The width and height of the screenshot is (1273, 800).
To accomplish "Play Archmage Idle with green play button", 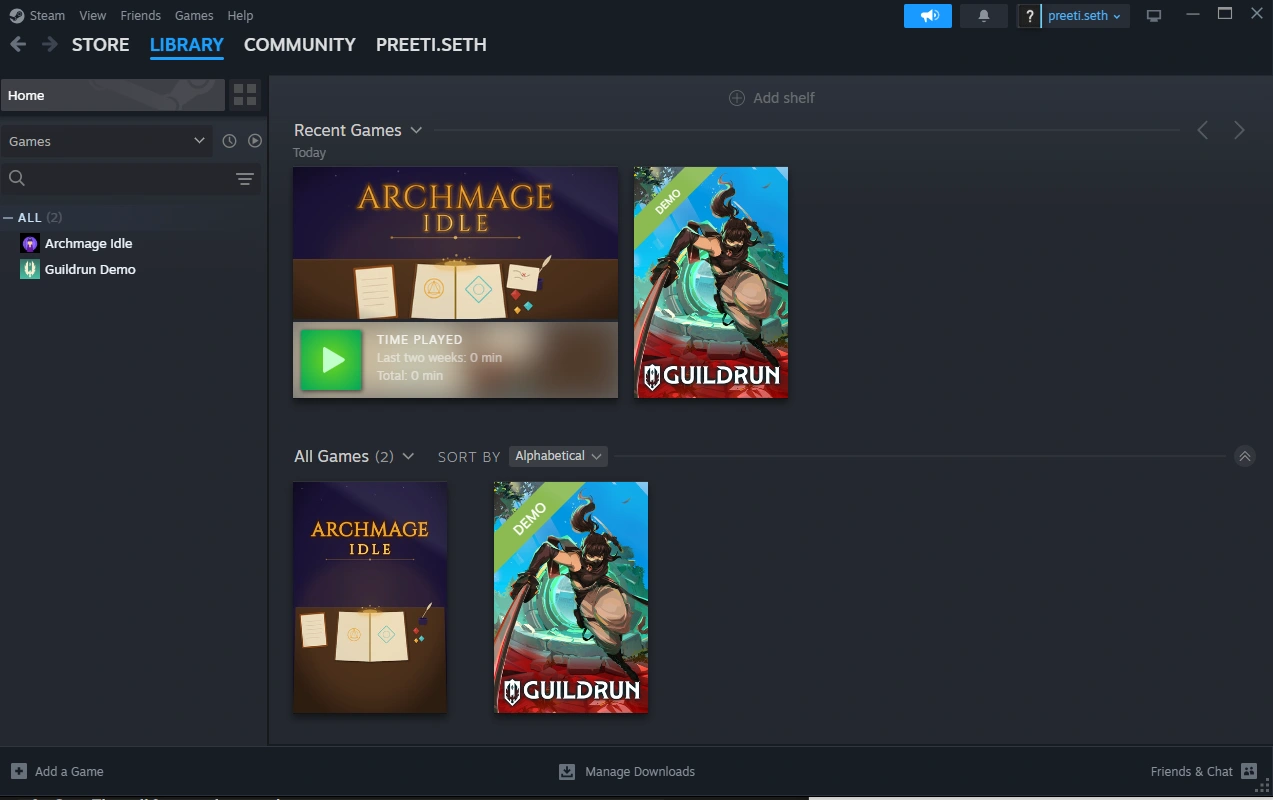I will [x=332, y=360].
